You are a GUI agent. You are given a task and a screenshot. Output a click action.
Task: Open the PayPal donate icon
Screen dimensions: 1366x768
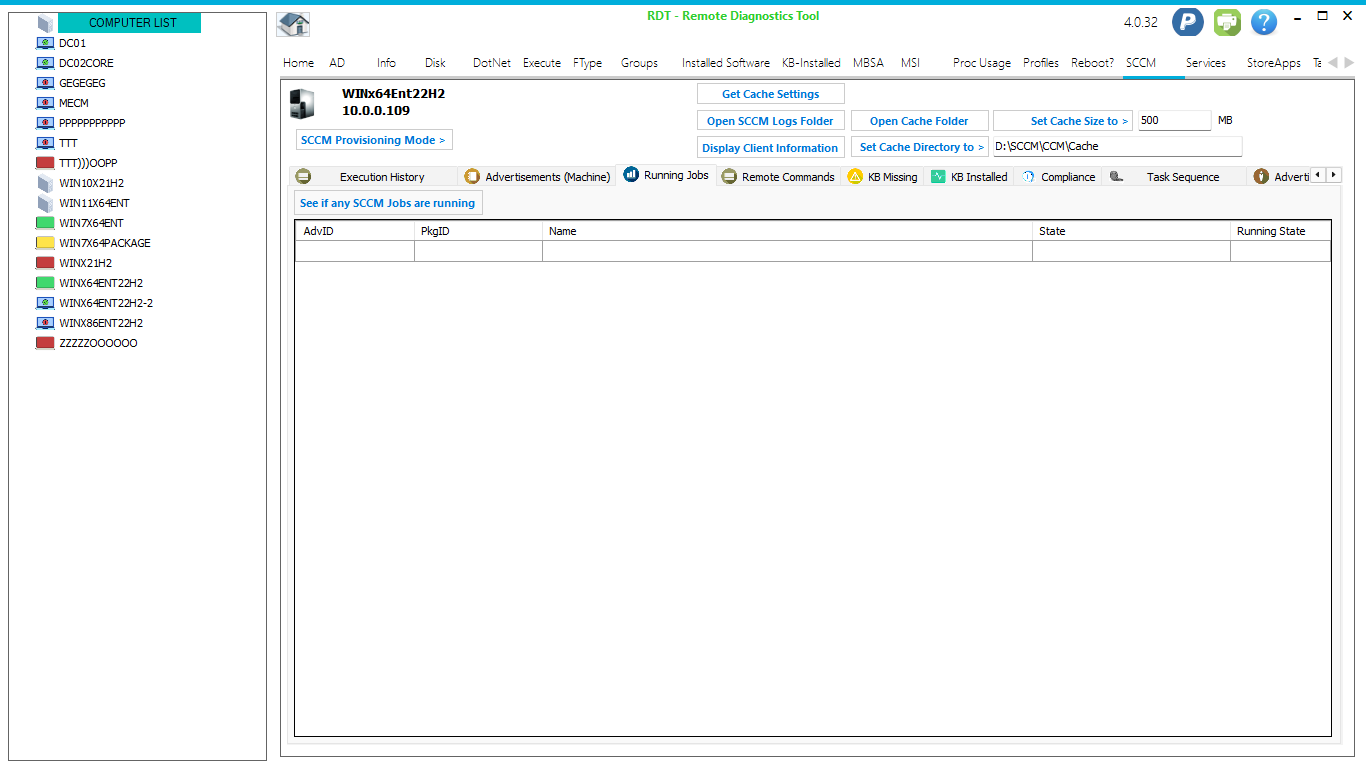tap(1187, 22)
